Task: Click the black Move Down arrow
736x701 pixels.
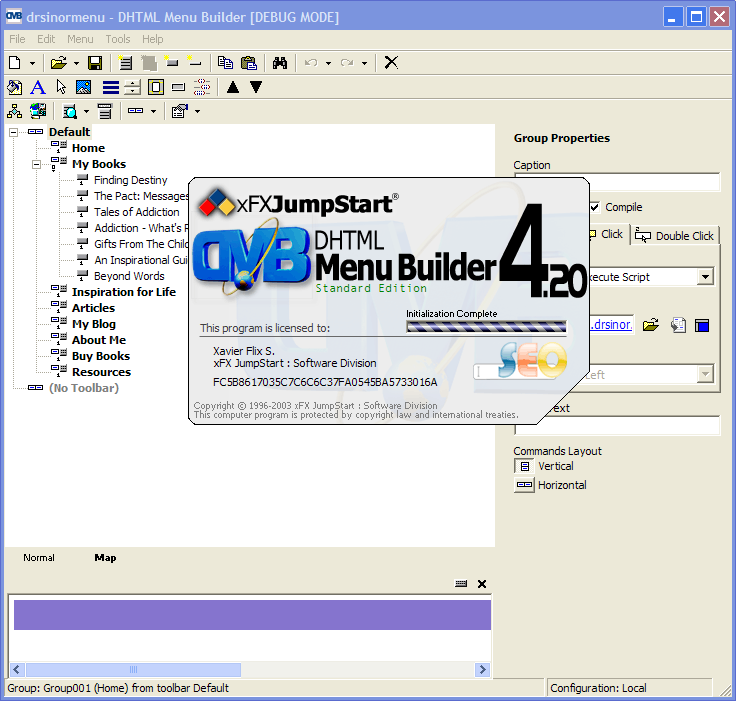Action: 256,87
